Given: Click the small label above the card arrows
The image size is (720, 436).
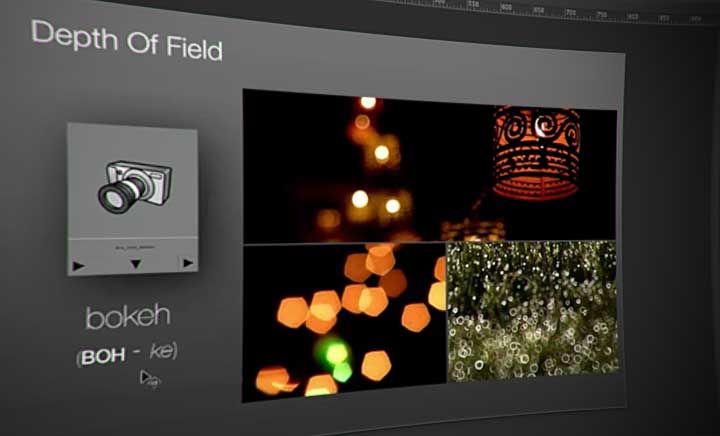Looking at the screenshot, I should coord(135,247).
